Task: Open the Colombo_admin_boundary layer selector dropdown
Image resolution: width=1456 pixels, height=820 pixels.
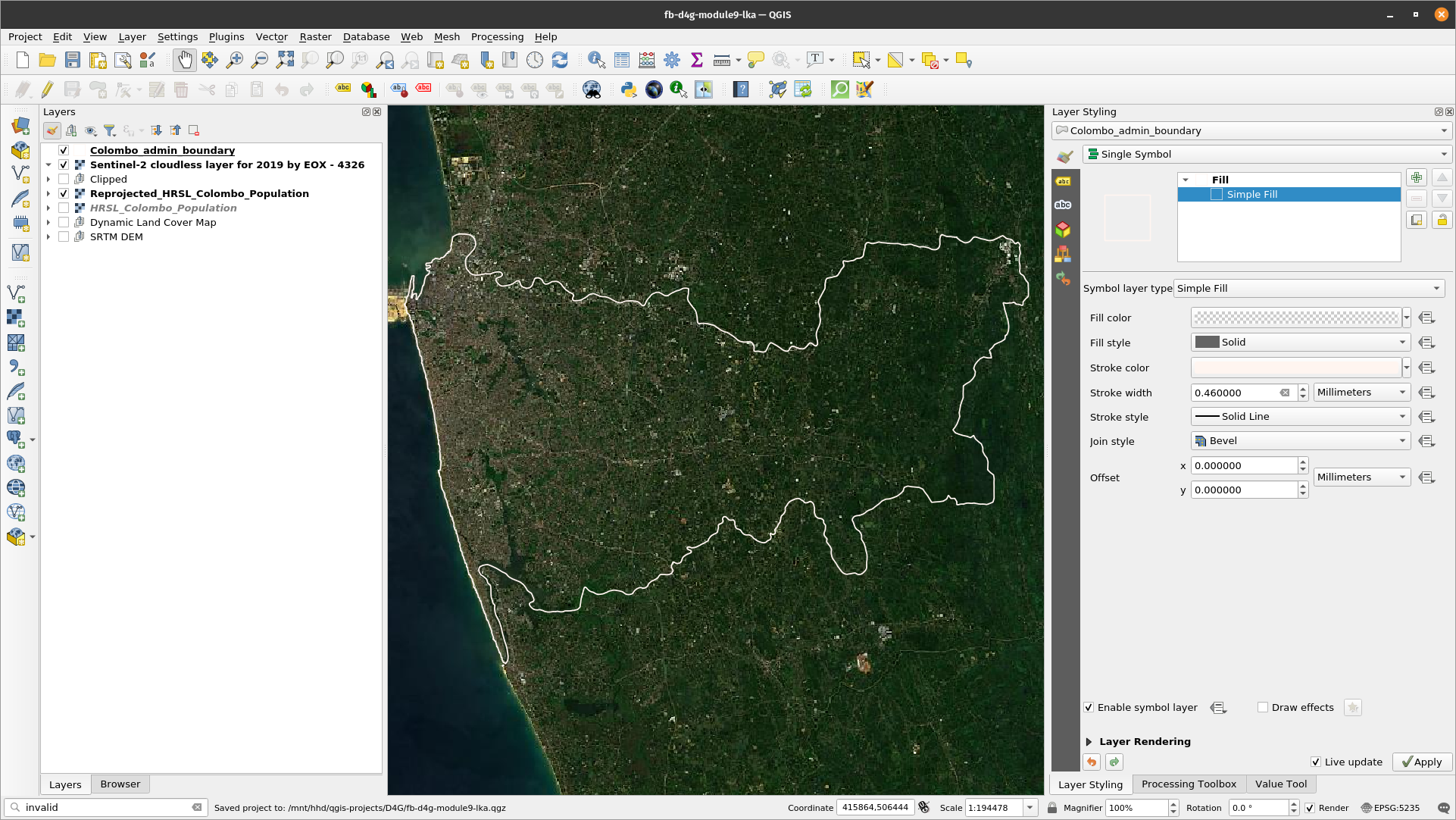Action: click(x=1252, y=131)
